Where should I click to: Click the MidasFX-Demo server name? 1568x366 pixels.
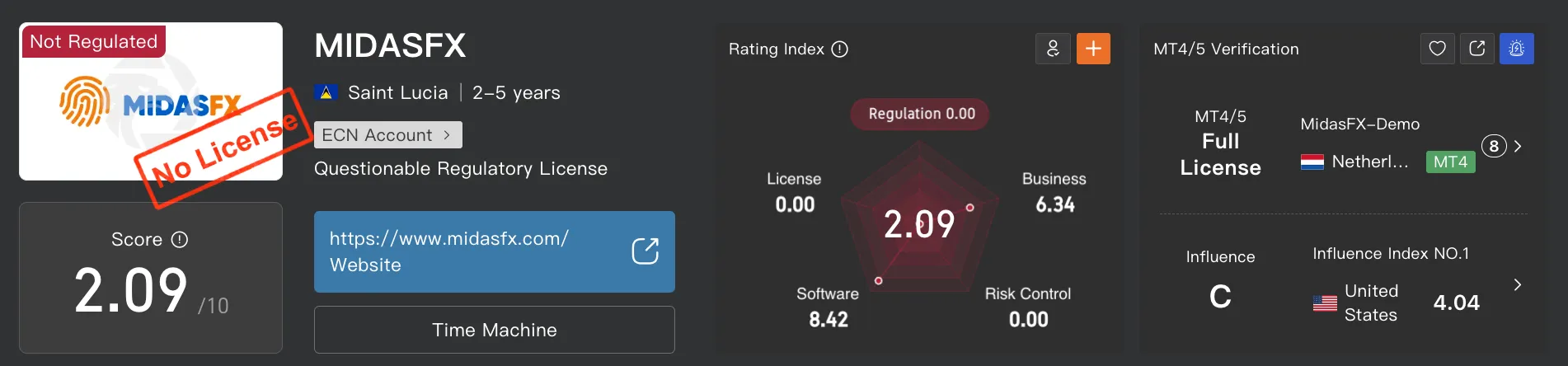(1359, 124)
